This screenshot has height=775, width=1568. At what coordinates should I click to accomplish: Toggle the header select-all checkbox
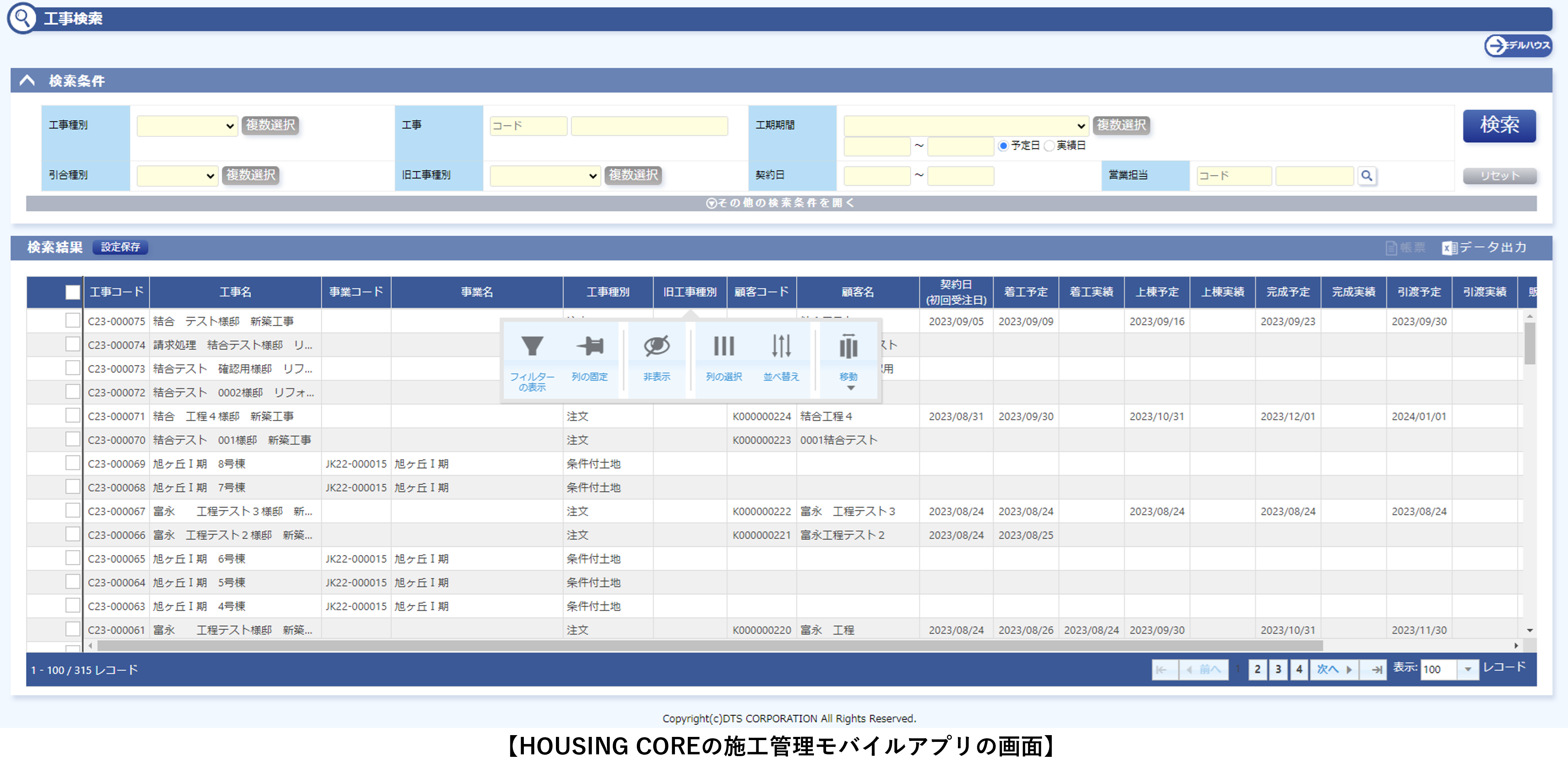click(72, 293)
